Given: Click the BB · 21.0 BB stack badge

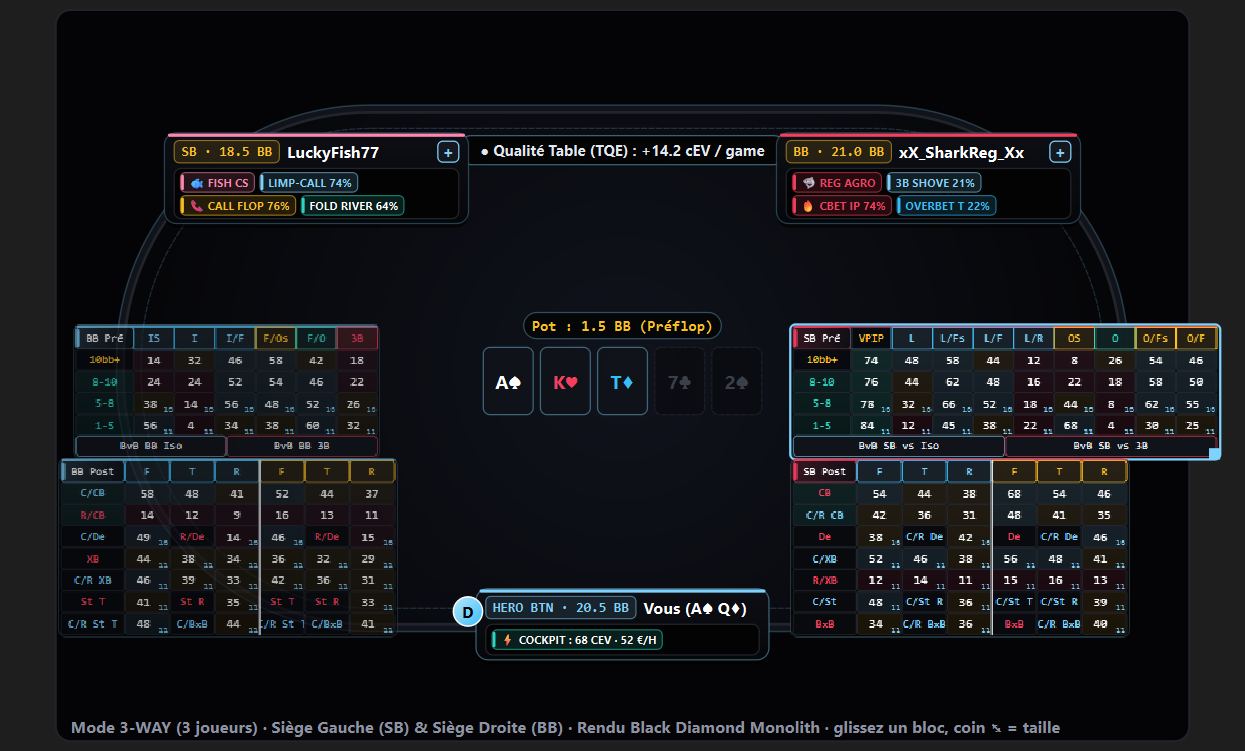Looking at the screenshot, I should click(x=839, y=152).
